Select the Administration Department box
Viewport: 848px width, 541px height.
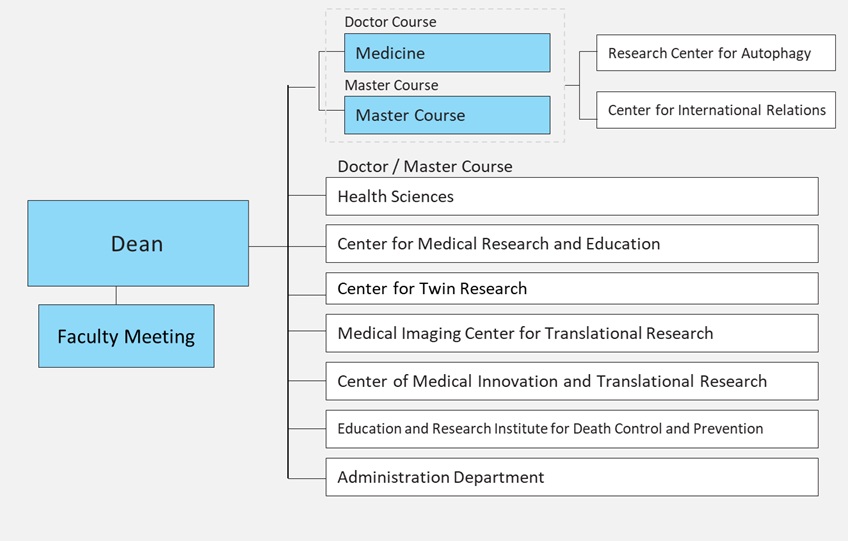point(571,477)
